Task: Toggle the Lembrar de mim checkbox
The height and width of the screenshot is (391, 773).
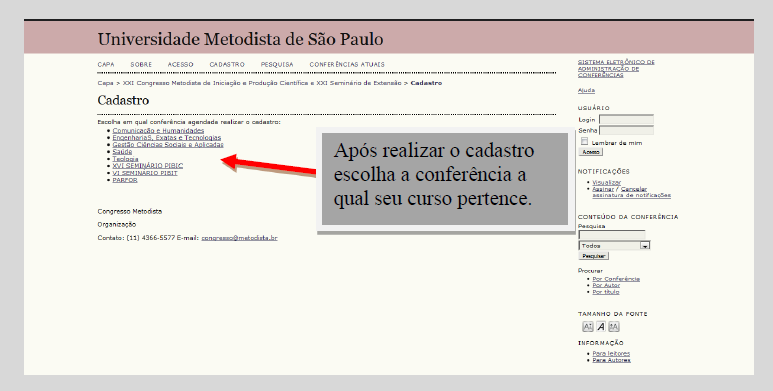Action: coord(584,142)
